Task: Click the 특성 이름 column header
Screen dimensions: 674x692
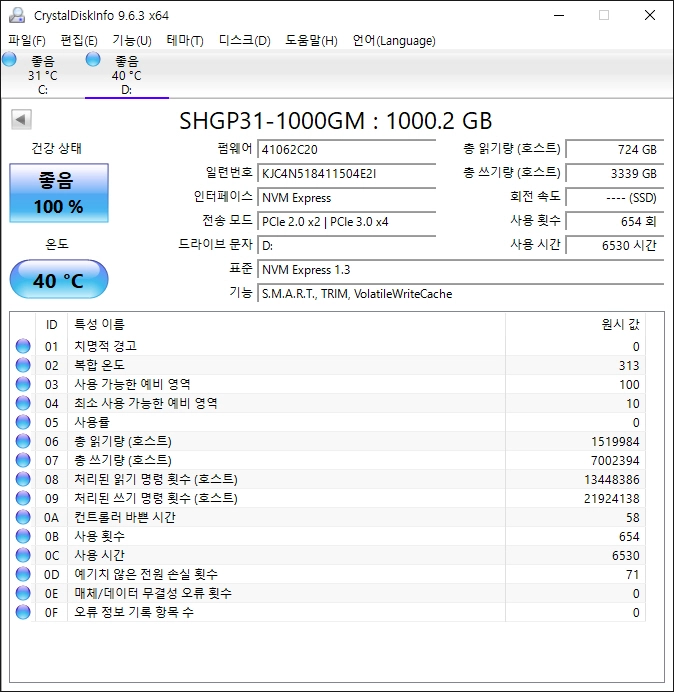Action: [286, 325]
